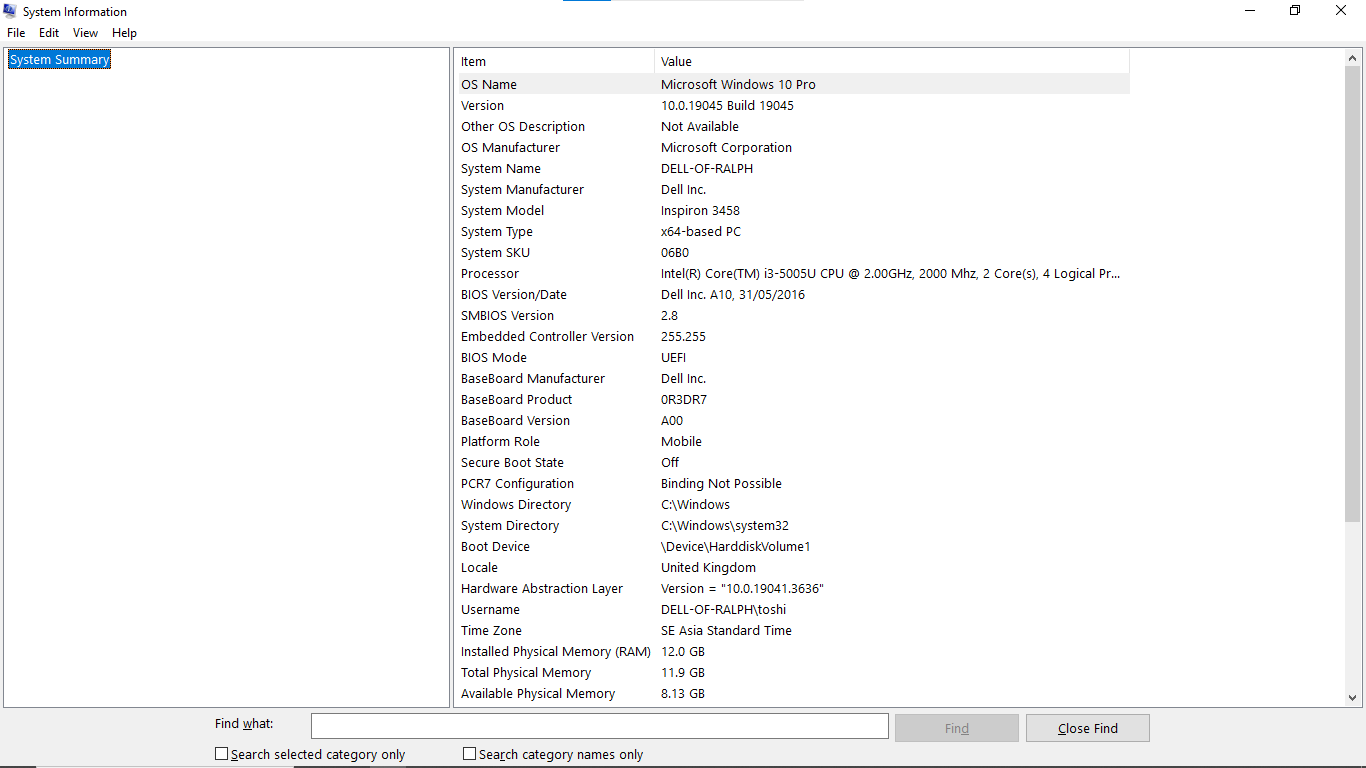Click the Close Find button

point(1088,728)
